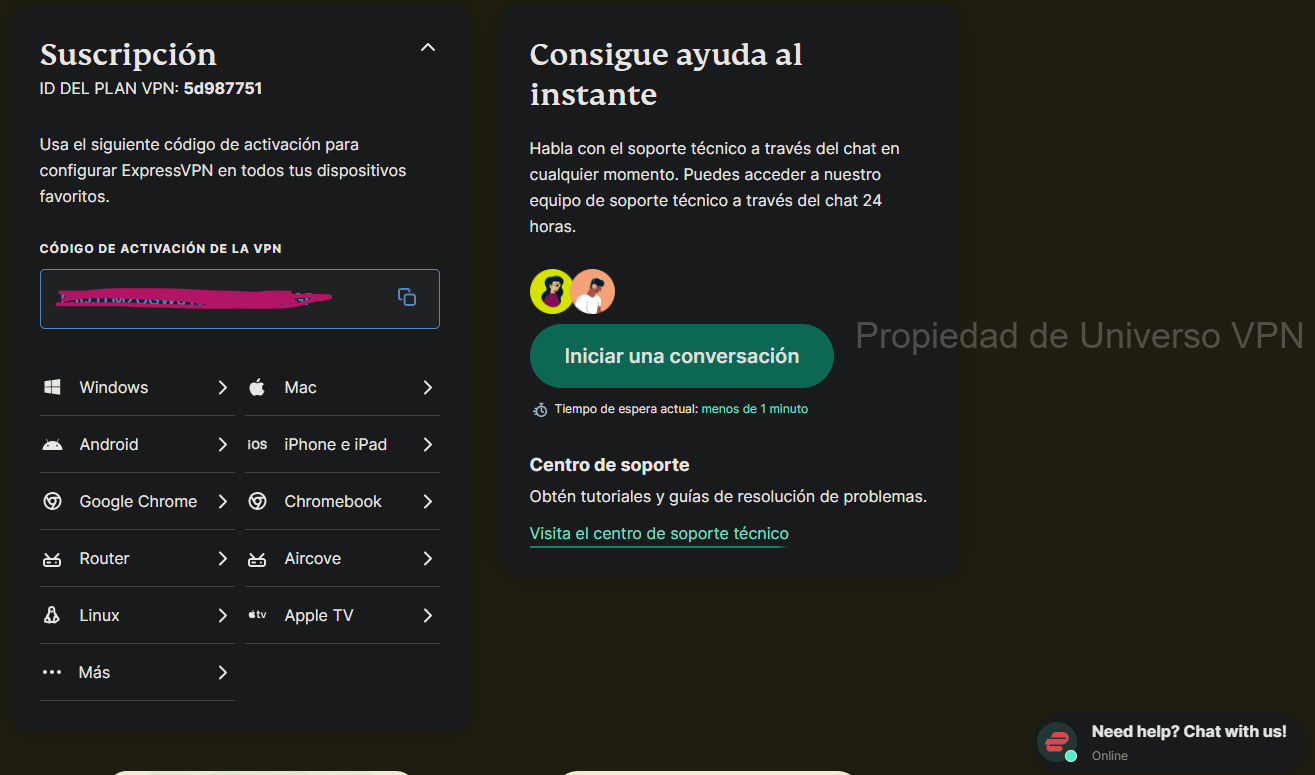Visit the centro de soporte técnico link

pyautogui.click(x=658, y=533)
